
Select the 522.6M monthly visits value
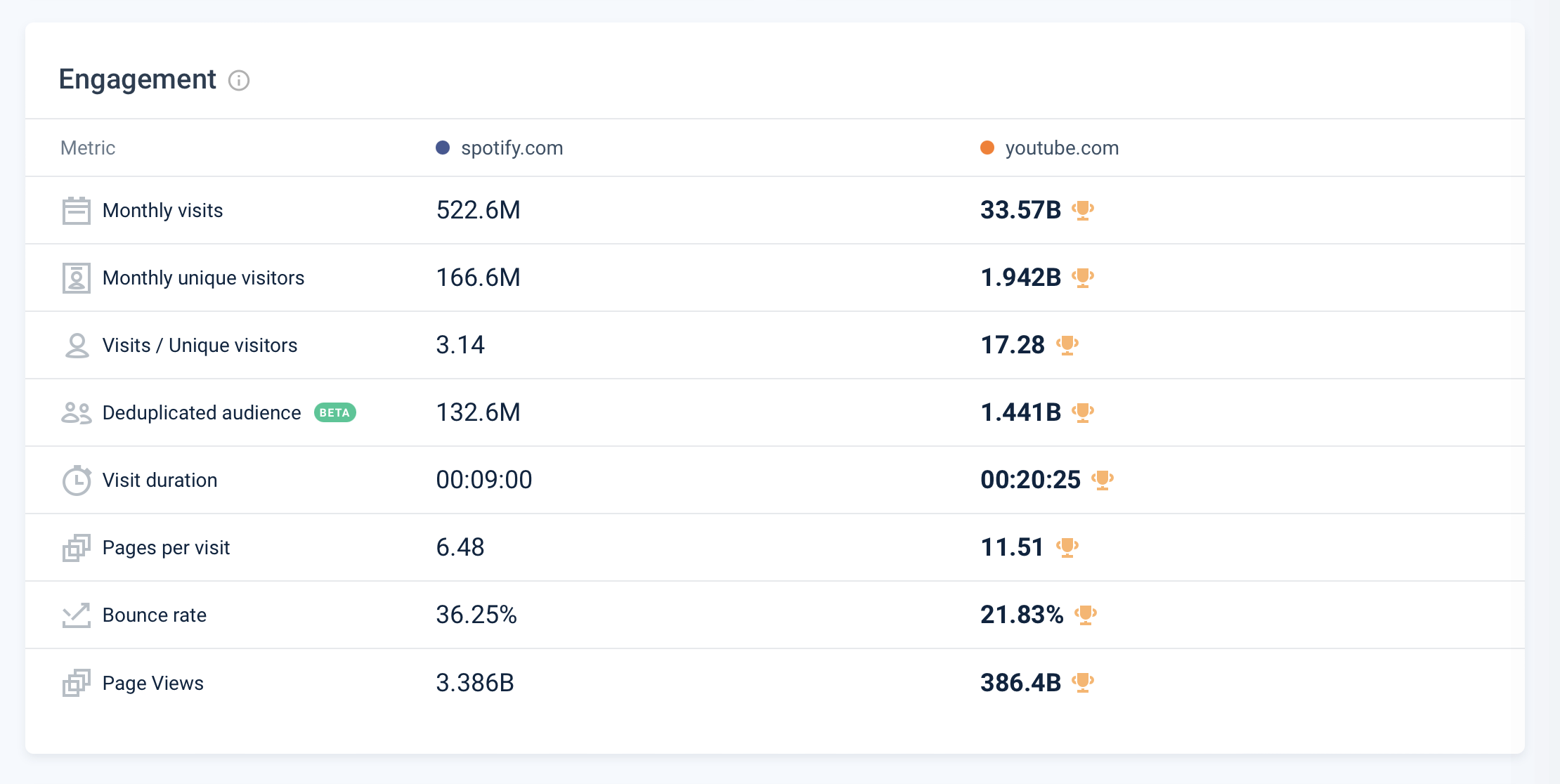(x=478, y=210)
